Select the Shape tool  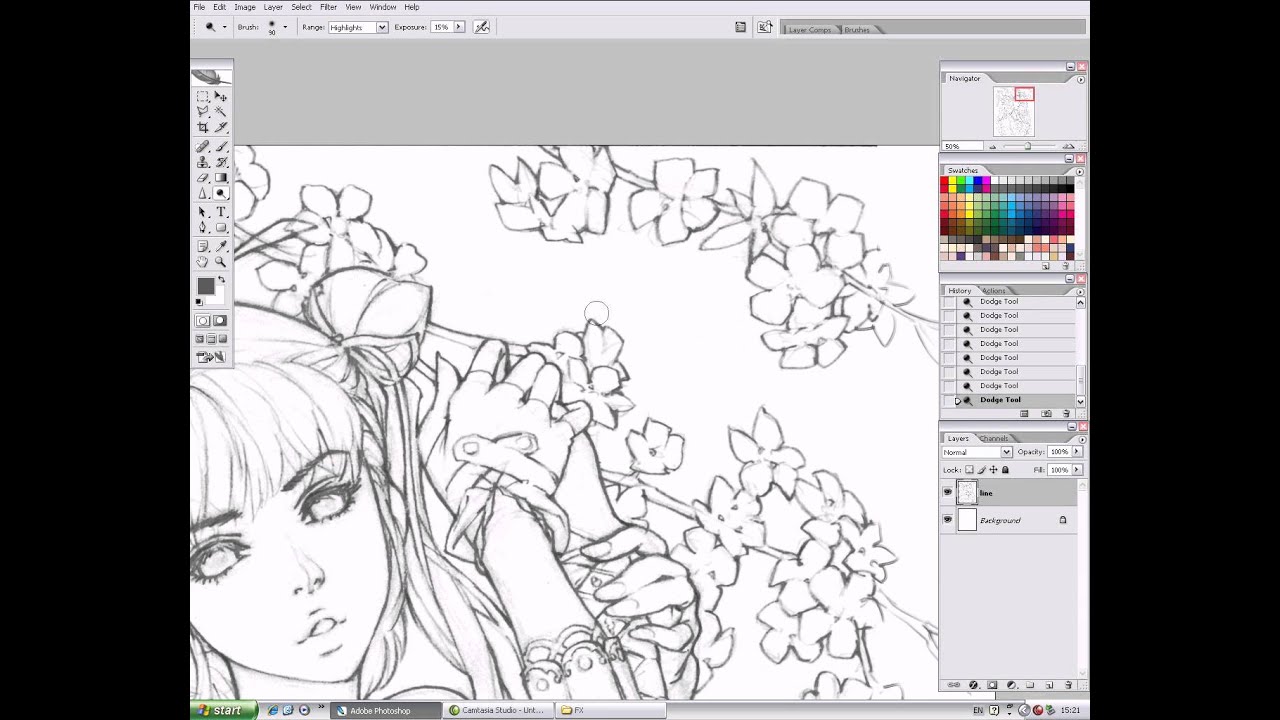tap(221, 228)
